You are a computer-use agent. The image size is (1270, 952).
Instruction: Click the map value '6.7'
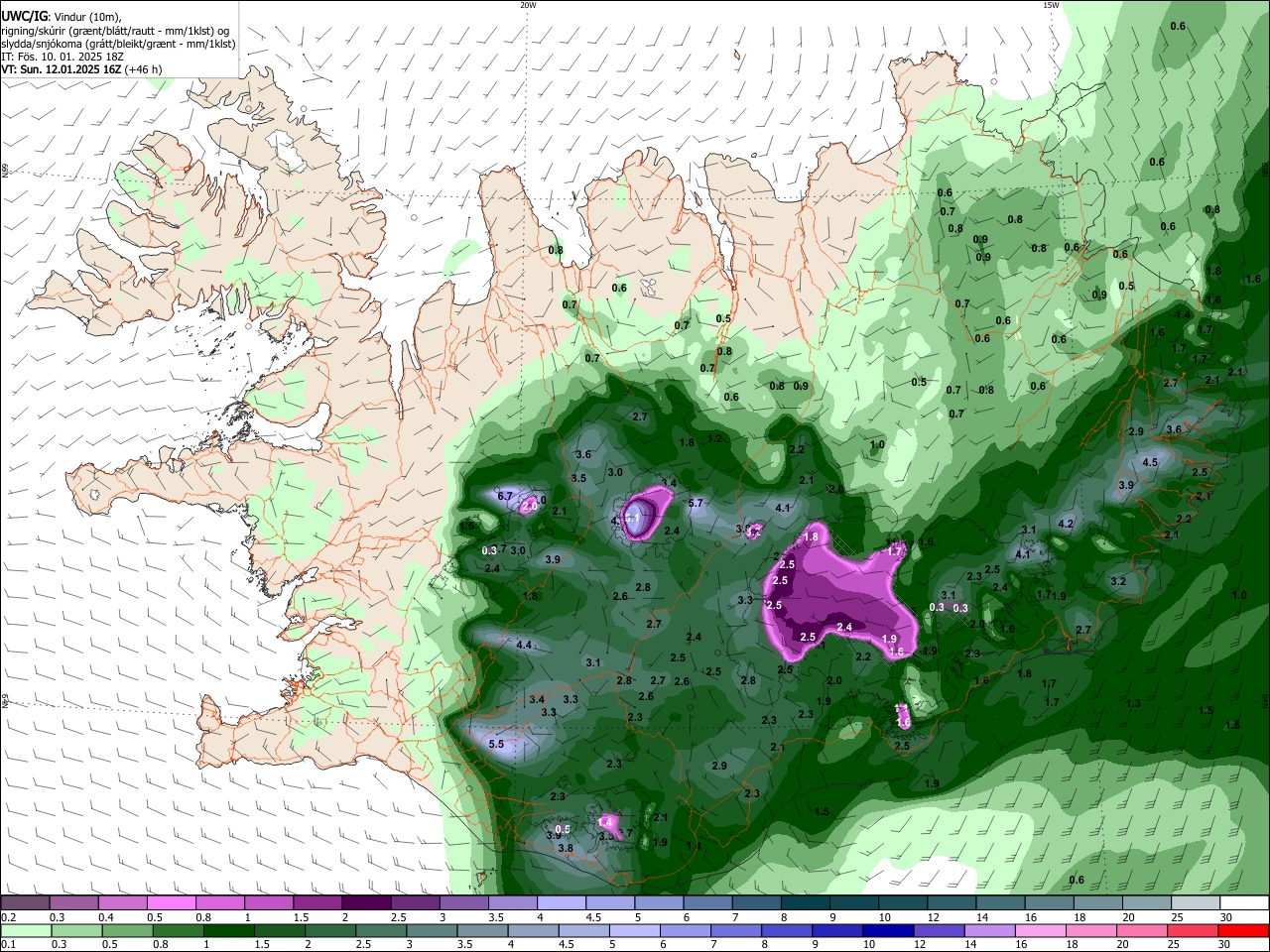(504, 496)
